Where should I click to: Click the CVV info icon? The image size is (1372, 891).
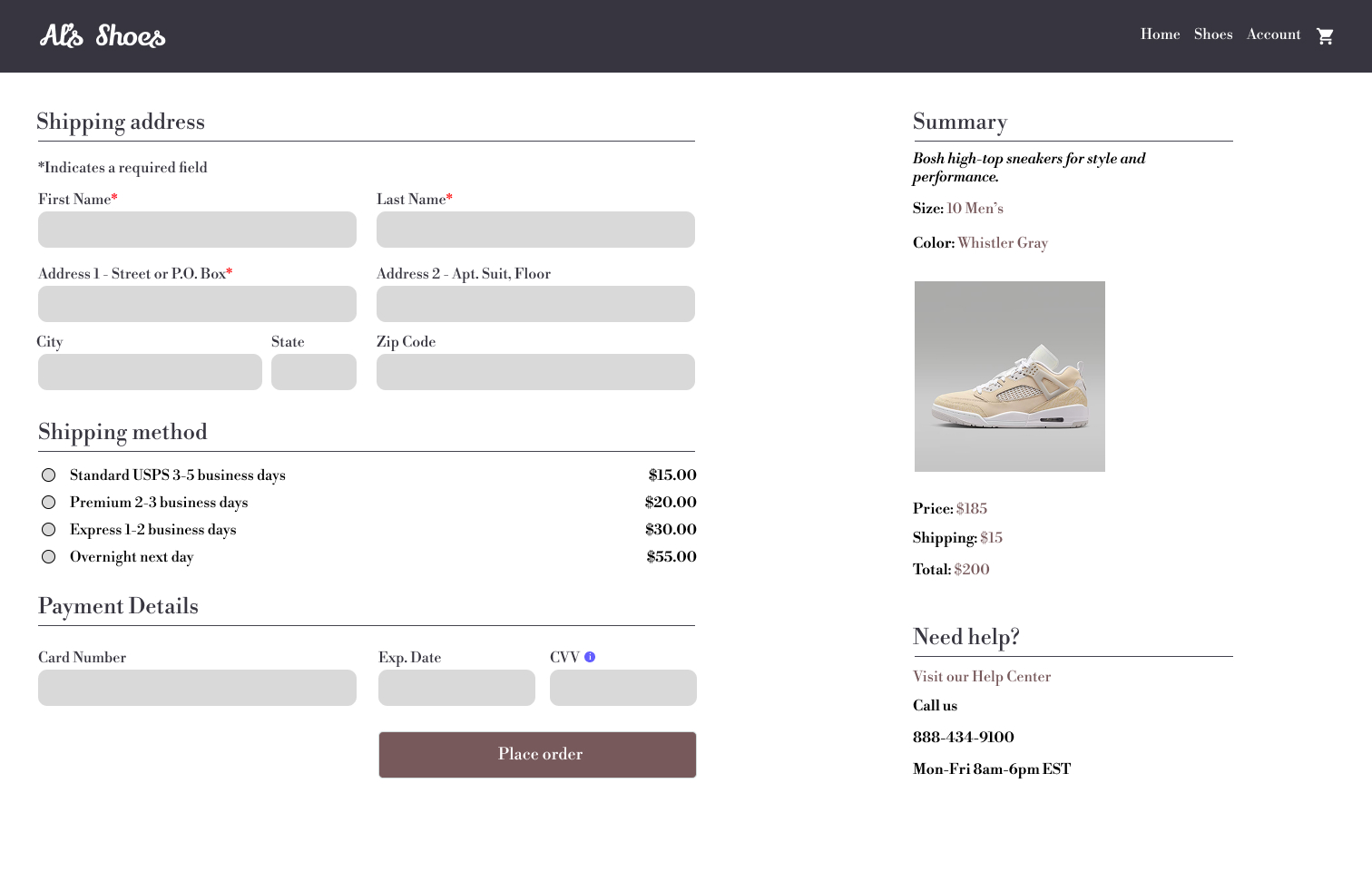click(x=590, y=656)
